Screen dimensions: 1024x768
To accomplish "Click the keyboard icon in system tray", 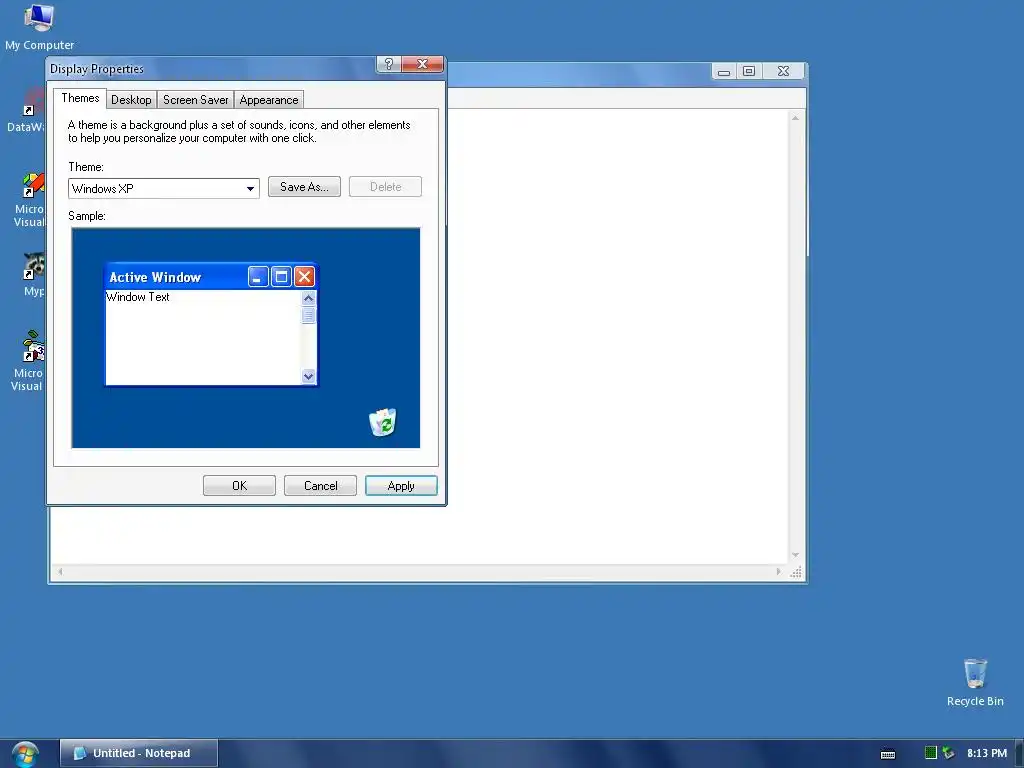I will [x=888, y=754].
